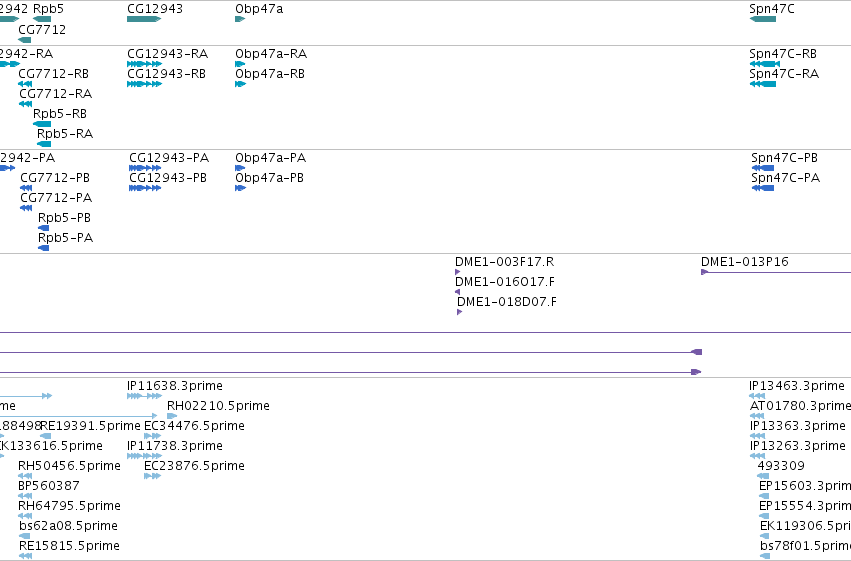Select BAC end DME1-016O17.F

click(x=458, y=292)
